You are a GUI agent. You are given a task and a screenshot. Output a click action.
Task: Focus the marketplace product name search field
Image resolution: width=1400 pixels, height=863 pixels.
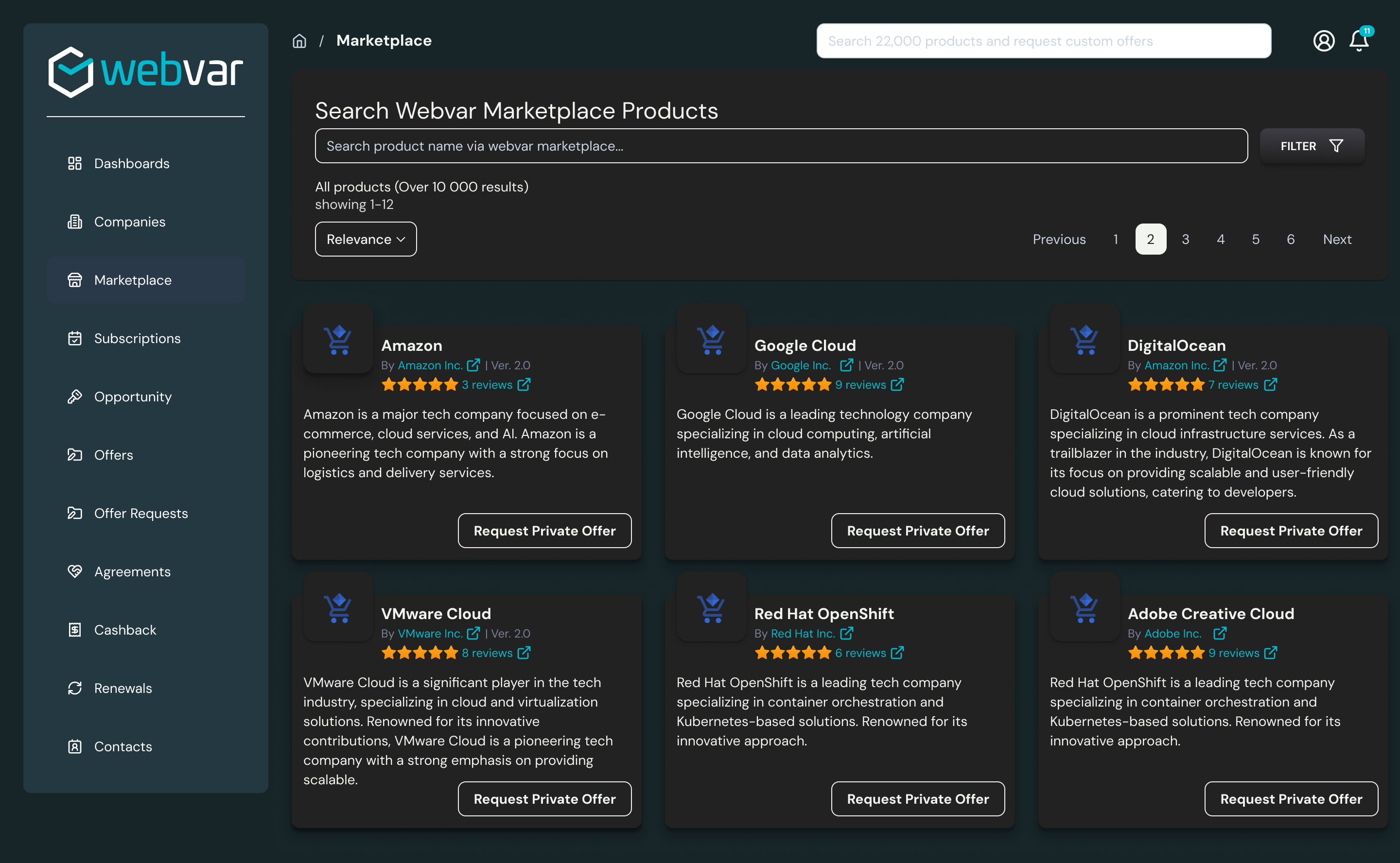pyautogui.click(x=781, y=146)
